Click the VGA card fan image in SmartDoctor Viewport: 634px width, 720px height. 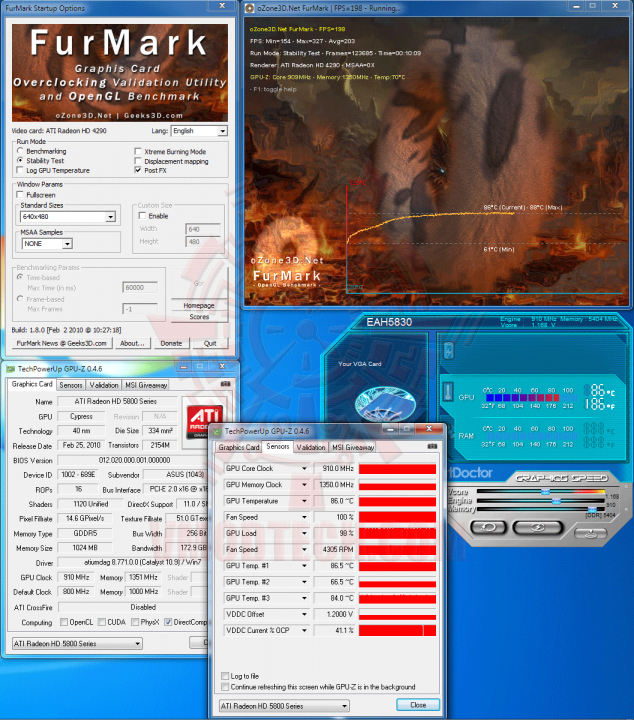[x=385, y=404]
